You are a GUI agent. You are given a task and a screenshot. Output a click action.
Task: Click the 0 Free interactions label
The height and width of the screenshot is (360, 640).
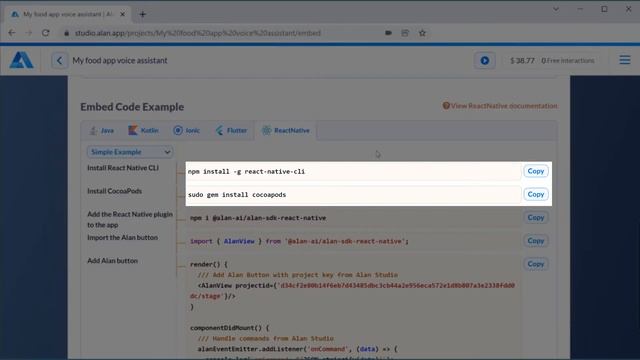click(x=568, y=60)
